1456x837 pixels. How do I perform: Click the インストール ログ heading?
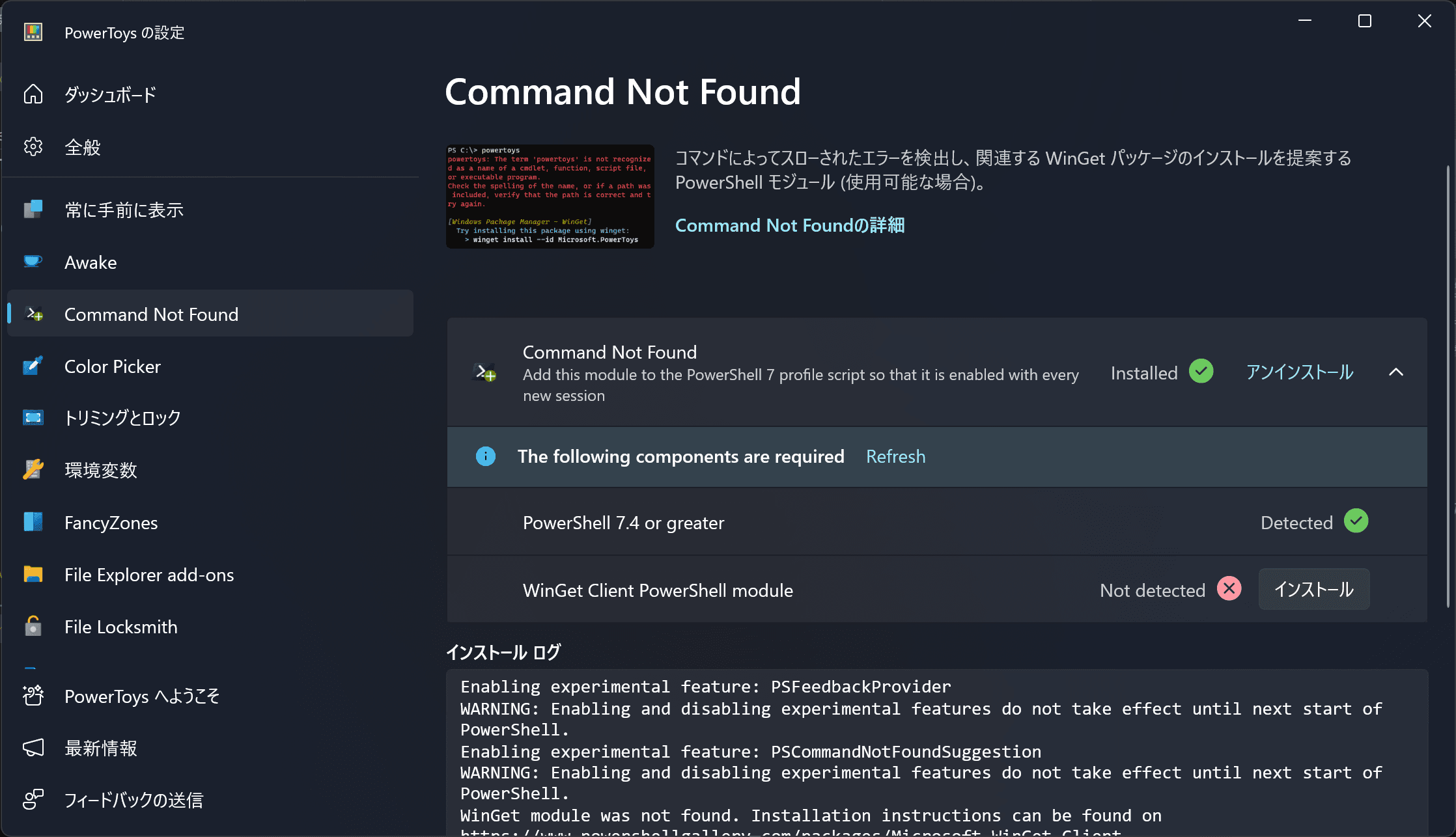503,652
